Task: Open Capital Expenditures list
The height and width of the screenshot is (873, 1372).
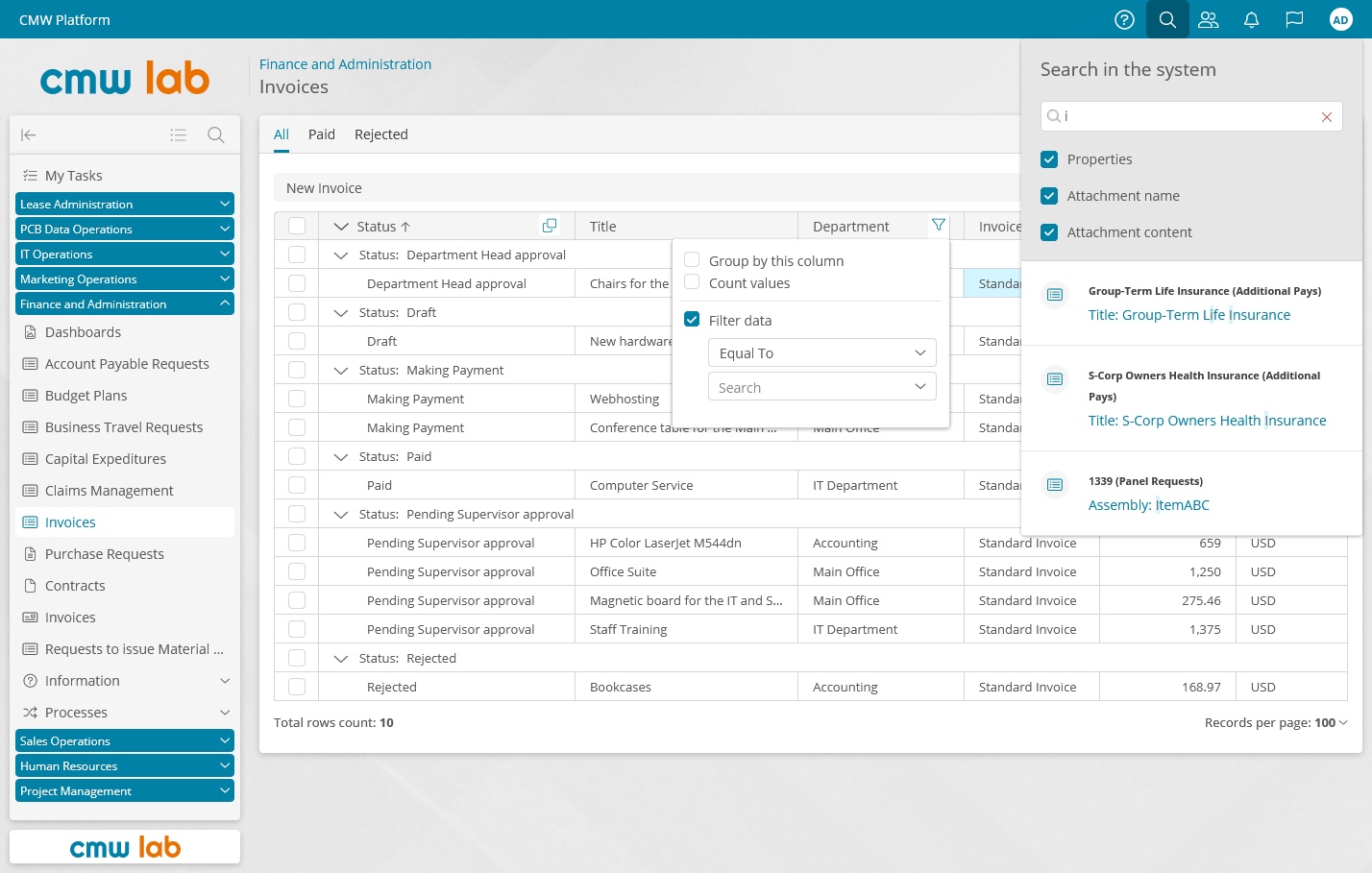Action: 125,459
